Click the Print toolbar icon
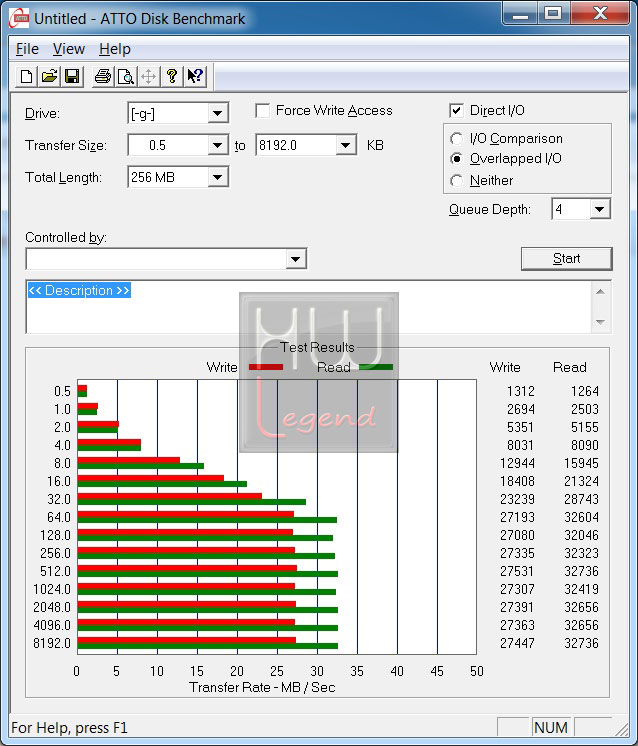The width and height of the screenshot is (638, 746). [103, 76]
